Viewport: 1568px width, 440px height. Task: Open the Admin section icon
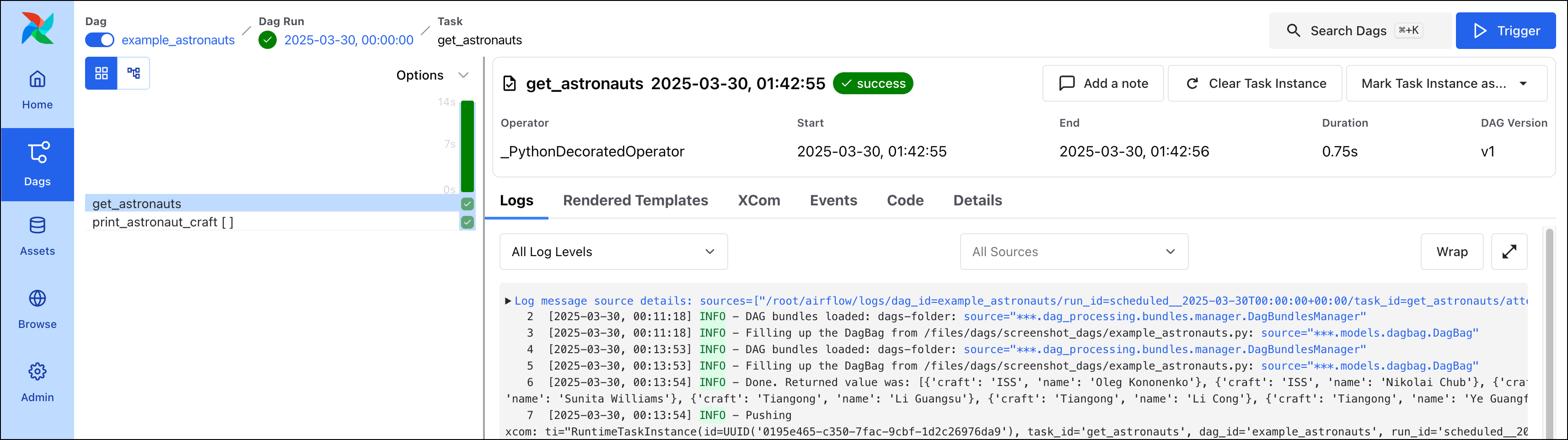[37, 381]
